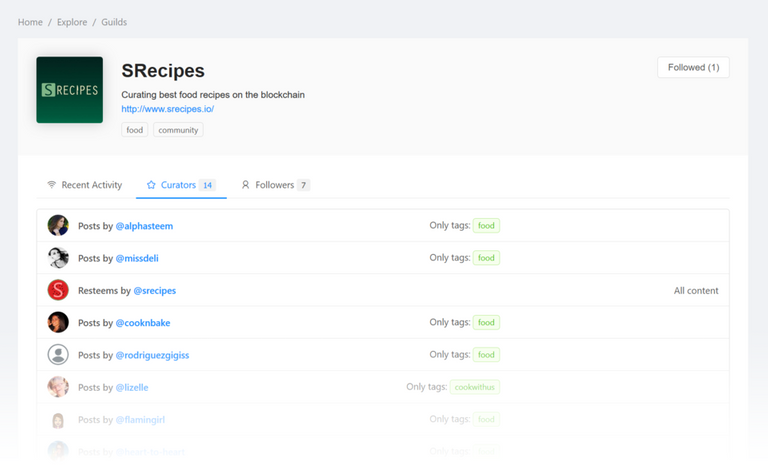Open @cooknbake's avatar
768x468 pixels.
pyautogui.click(x=58, y=322)
